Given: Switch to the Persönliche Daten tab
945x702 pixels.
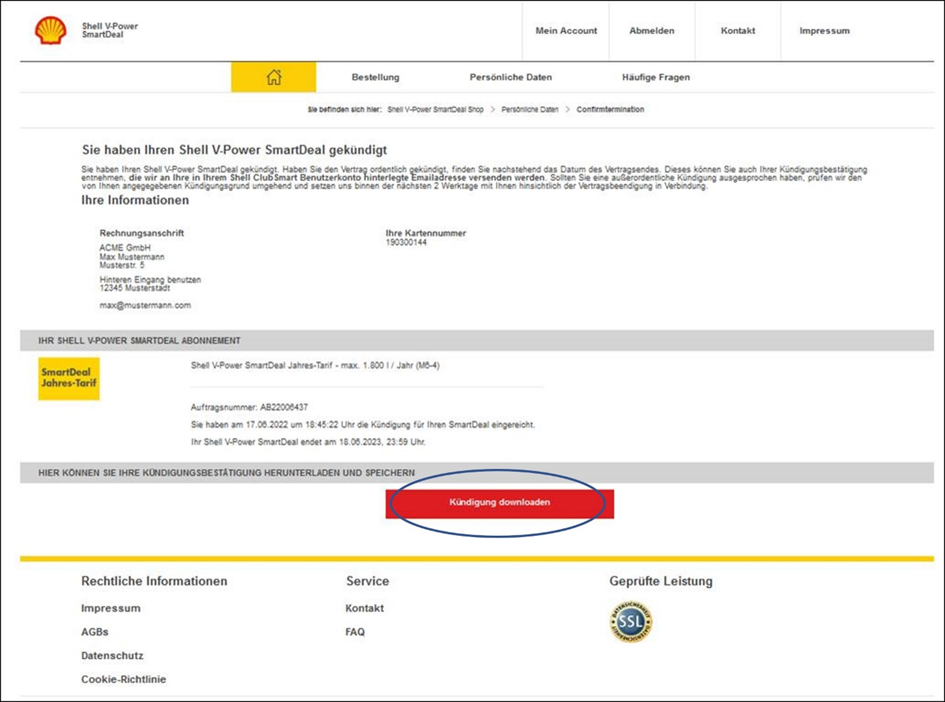Looking at the screenshot, I should 510,76.
